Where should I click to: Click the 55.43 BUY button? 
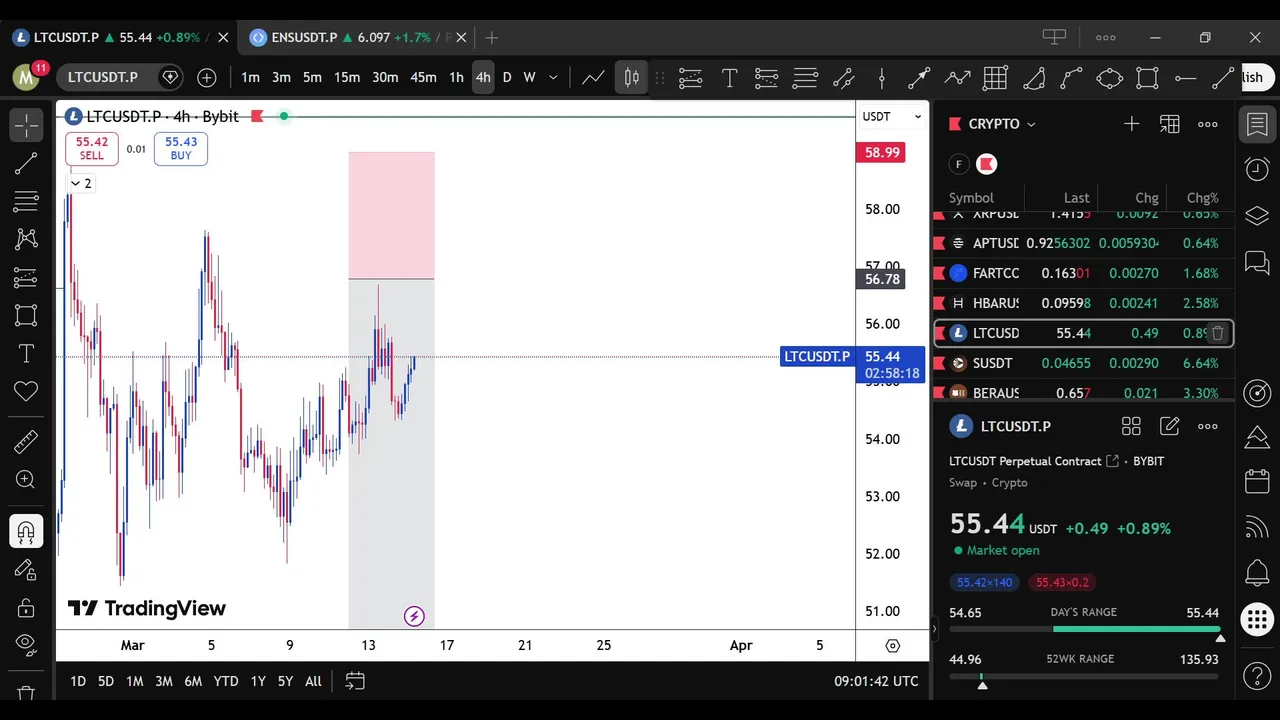[x=181, y=148]
